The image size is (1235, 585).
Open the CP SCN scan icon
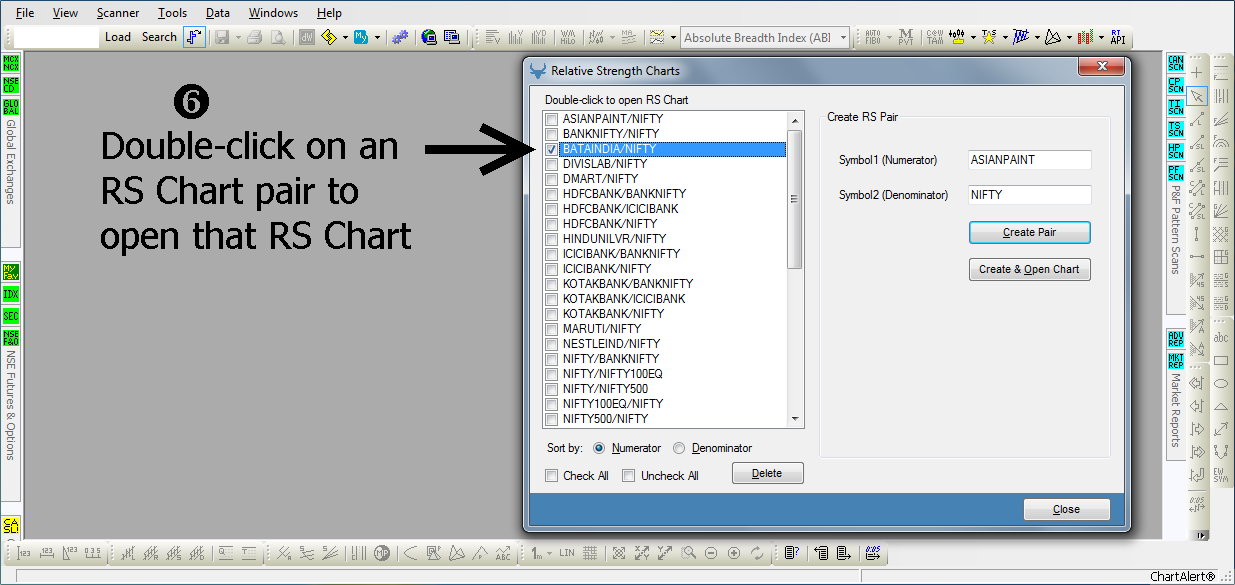pos(1176,85)
